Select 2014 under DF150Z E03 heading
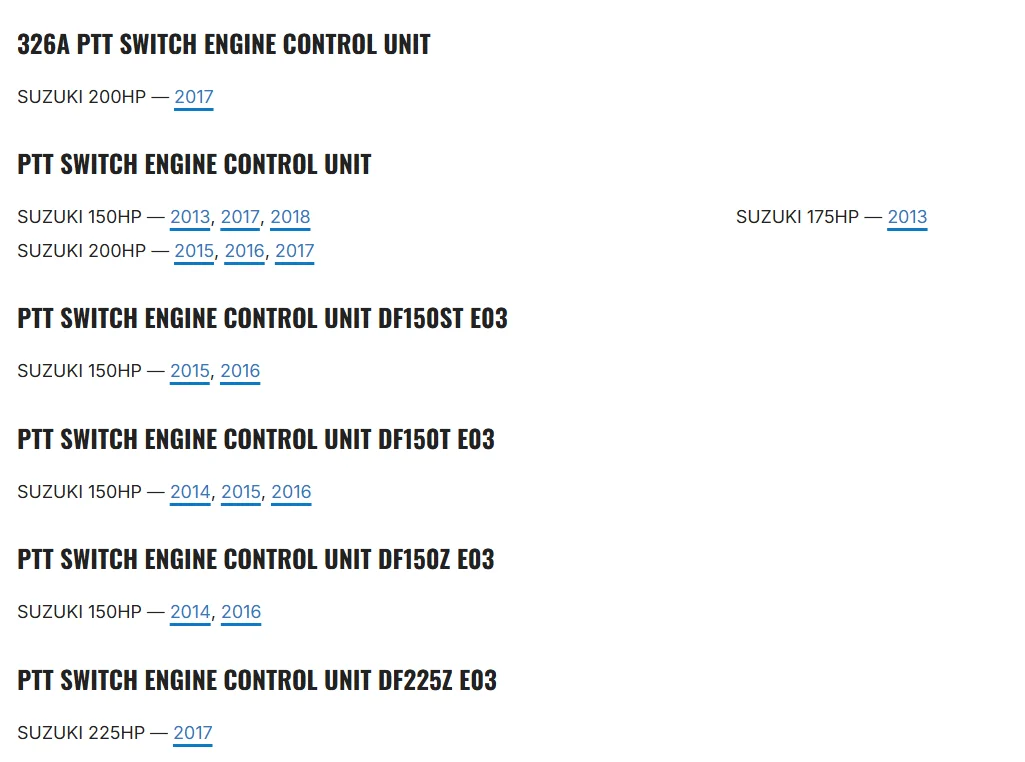The image size is (1025, 762). (190, 612)
